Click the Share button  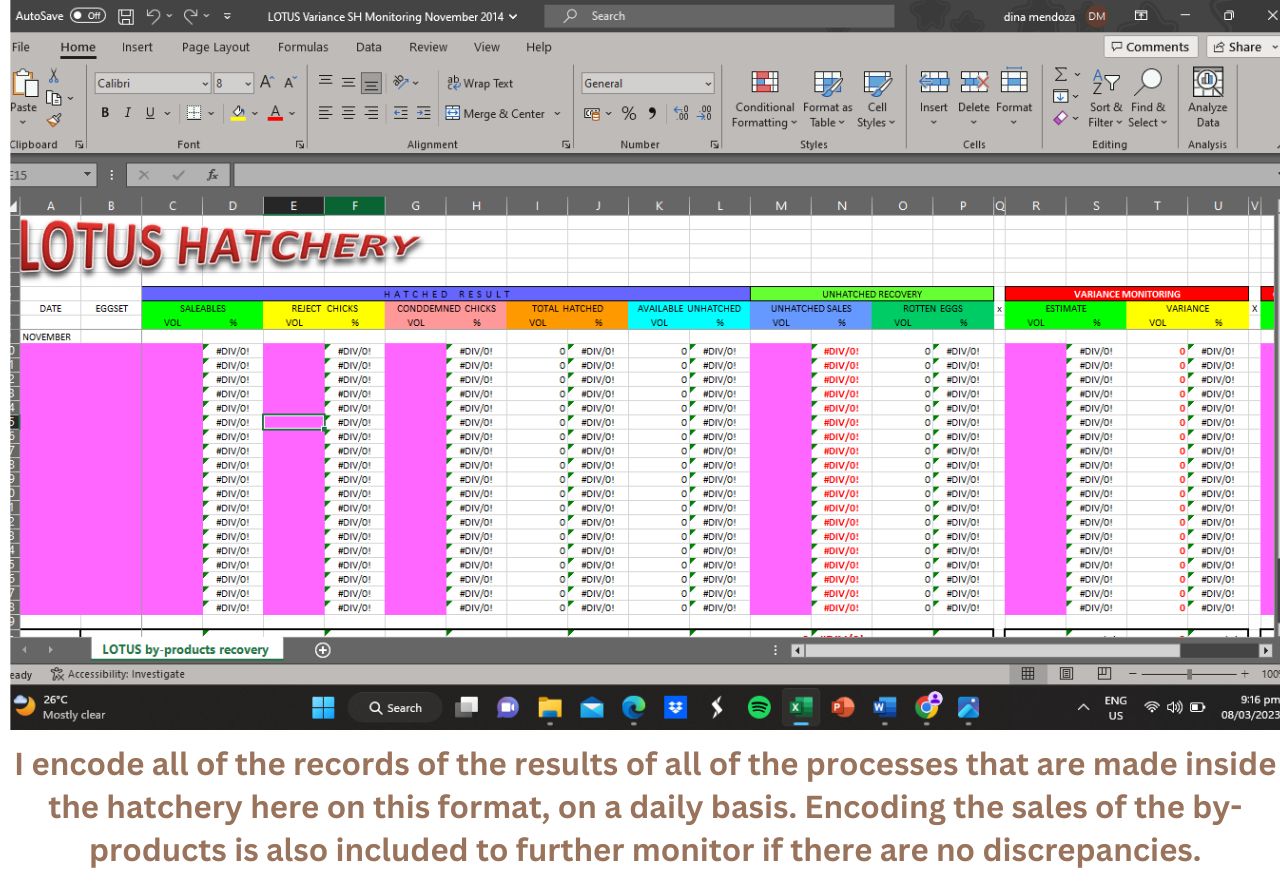[x=1243, y=47]
